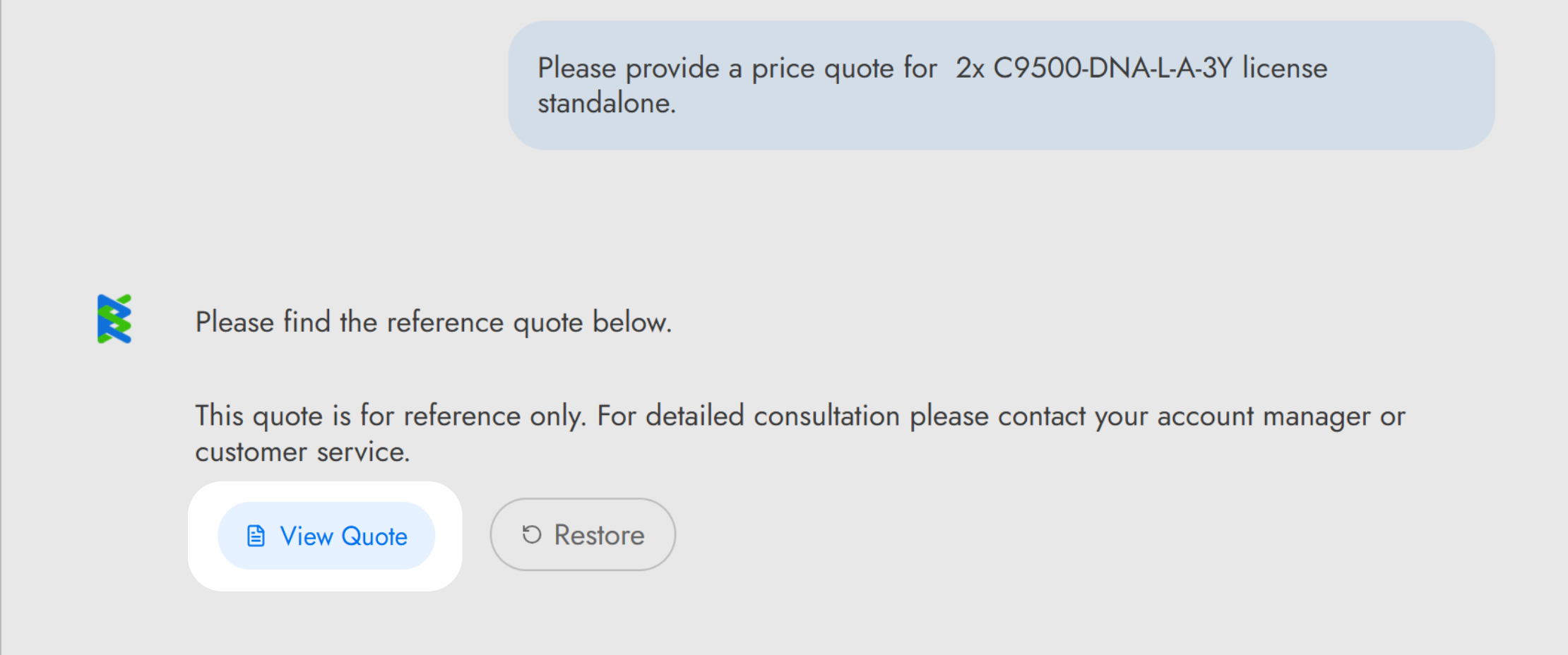
Task: Click "This quote is for reference only" sentence
Action: pyautogui.click(x=390, y=416)
